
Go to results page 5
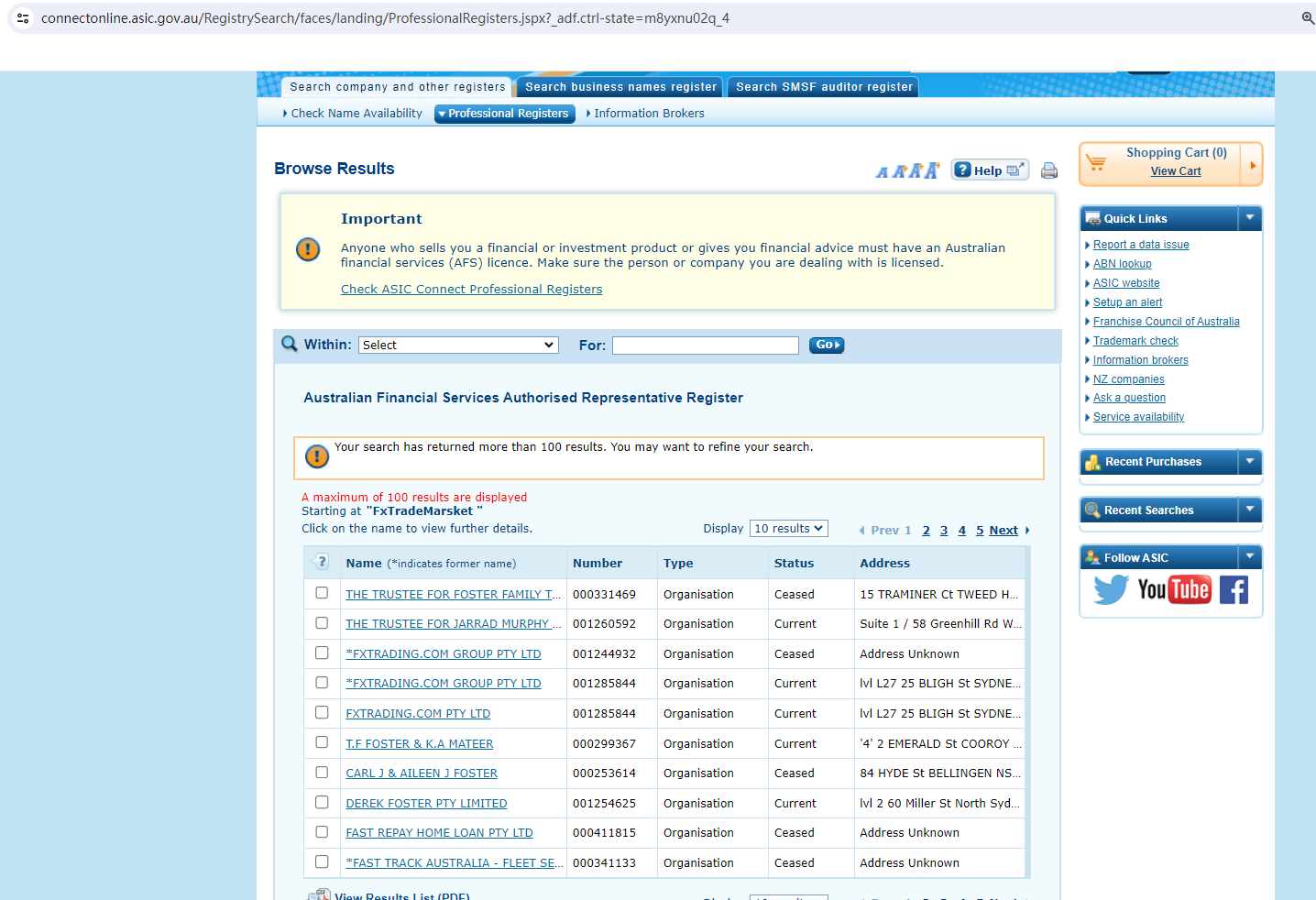coord(980,531)
